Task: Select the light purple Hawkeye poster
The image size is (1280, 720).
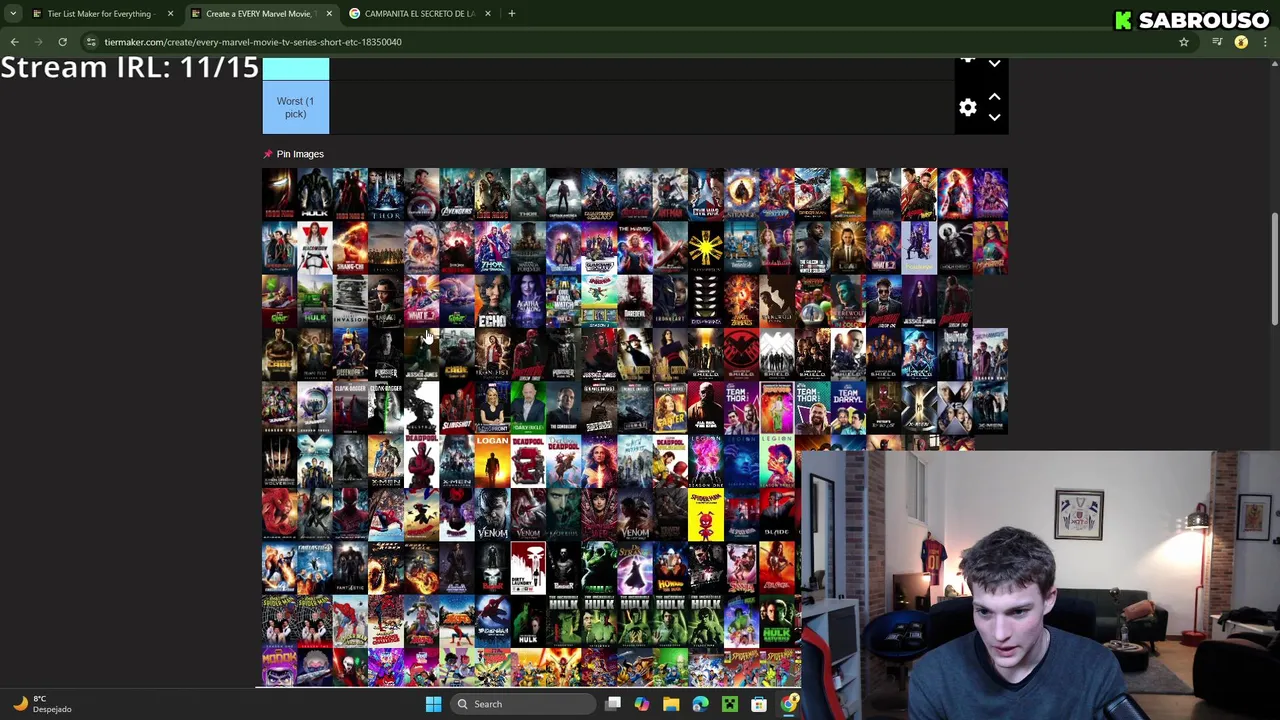Action: pyautogui.click(x=918, y=247)
